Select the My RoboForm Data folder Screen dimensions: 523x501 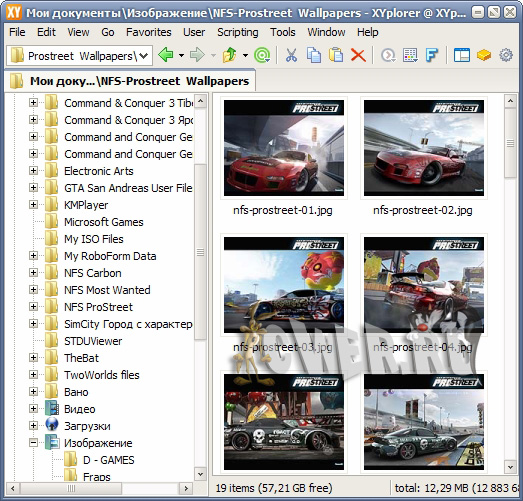[110, 256]
